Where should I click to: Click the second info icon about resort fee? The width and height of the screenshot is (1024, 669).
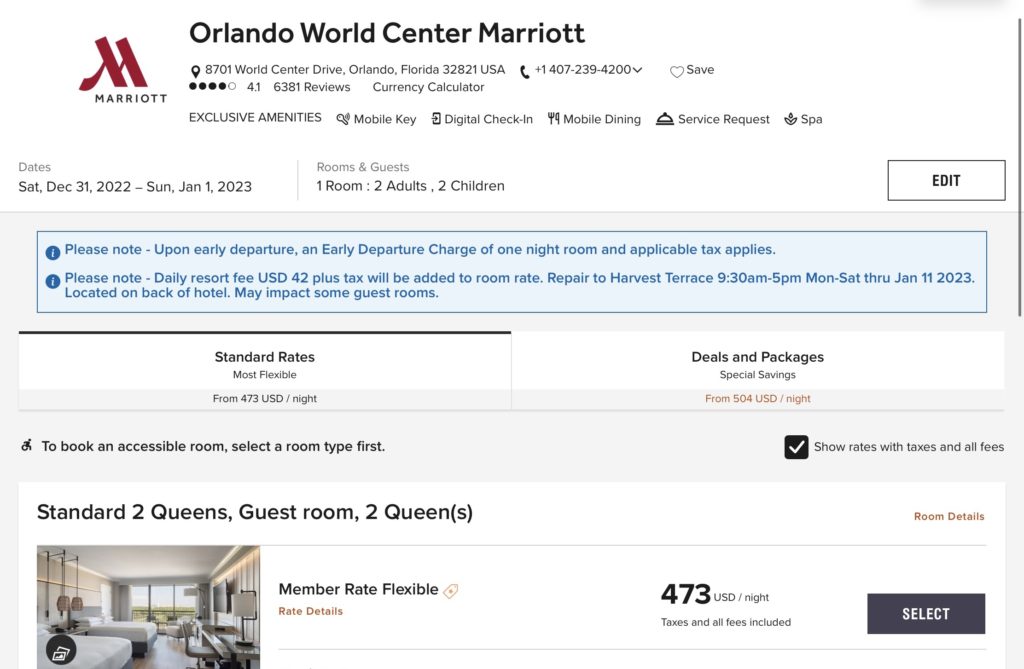click(x=53, y=282)
